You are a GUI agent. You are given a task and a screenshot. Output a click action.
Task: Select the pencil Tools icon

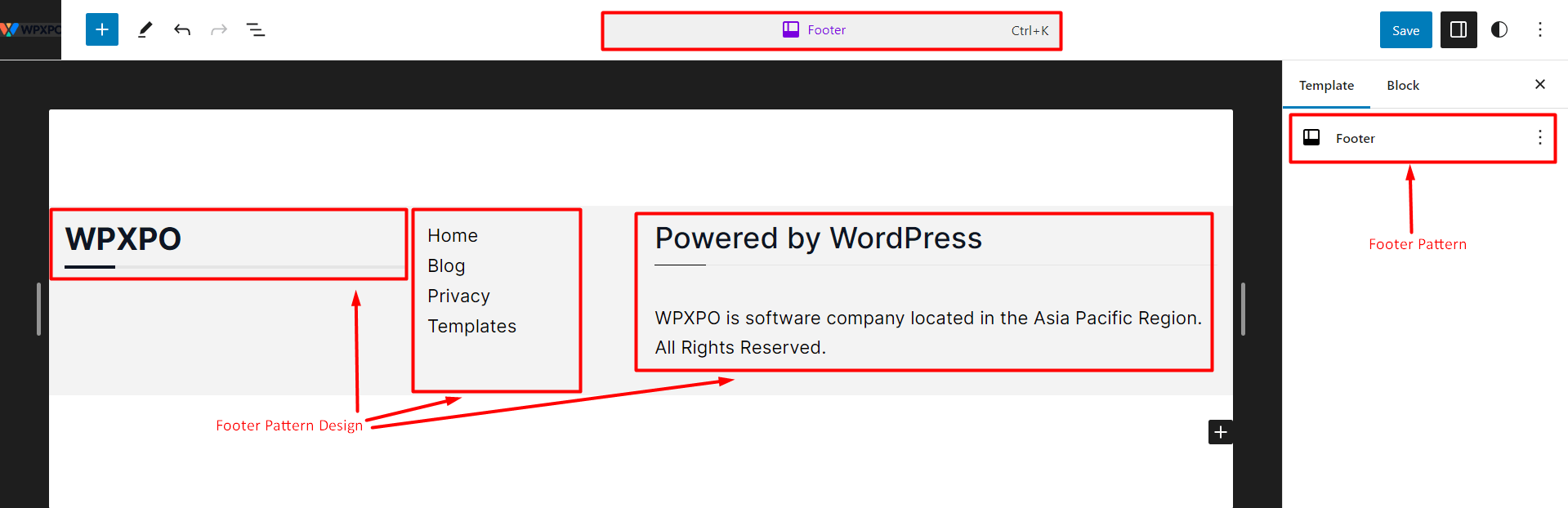145,30
